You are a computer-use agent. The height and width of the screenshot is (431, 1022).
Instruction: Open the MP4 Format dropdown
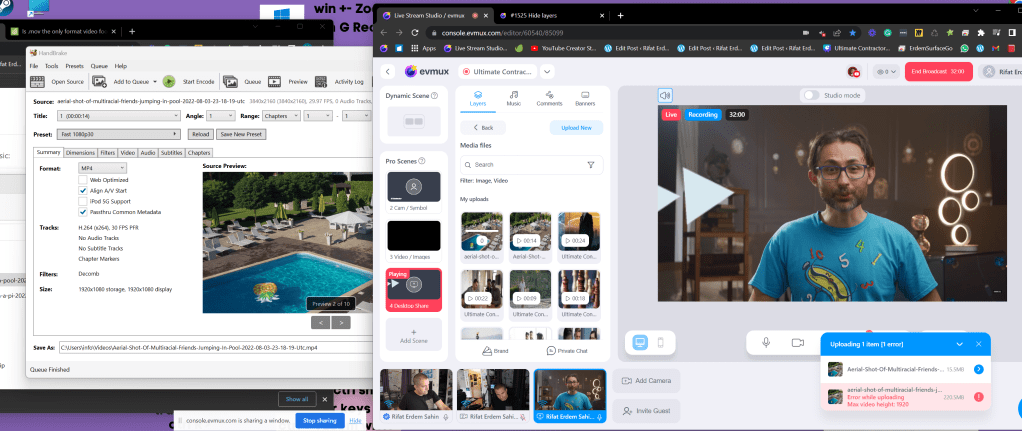[x=102, y=168]
